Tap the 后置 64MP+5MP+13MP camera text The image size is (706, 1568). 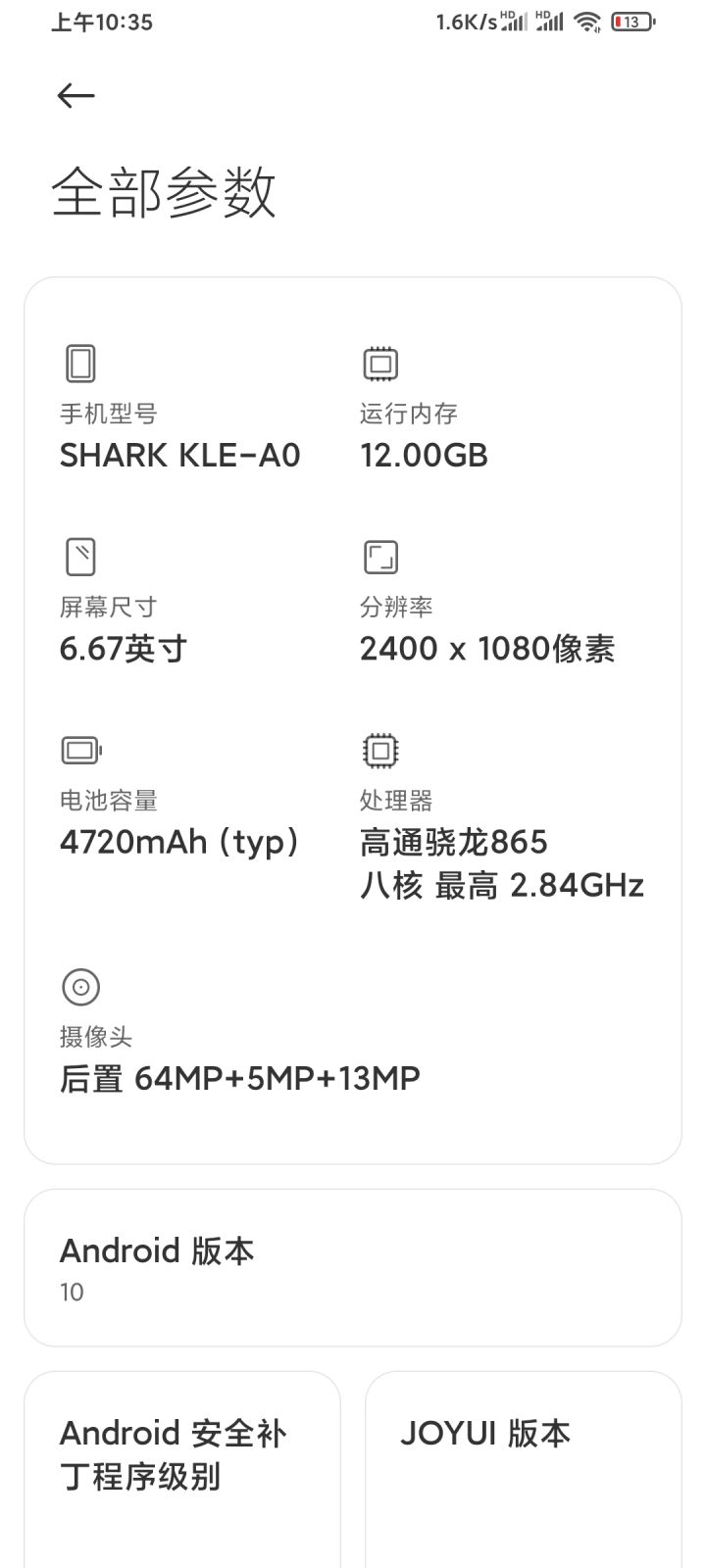pos(240,1079)
